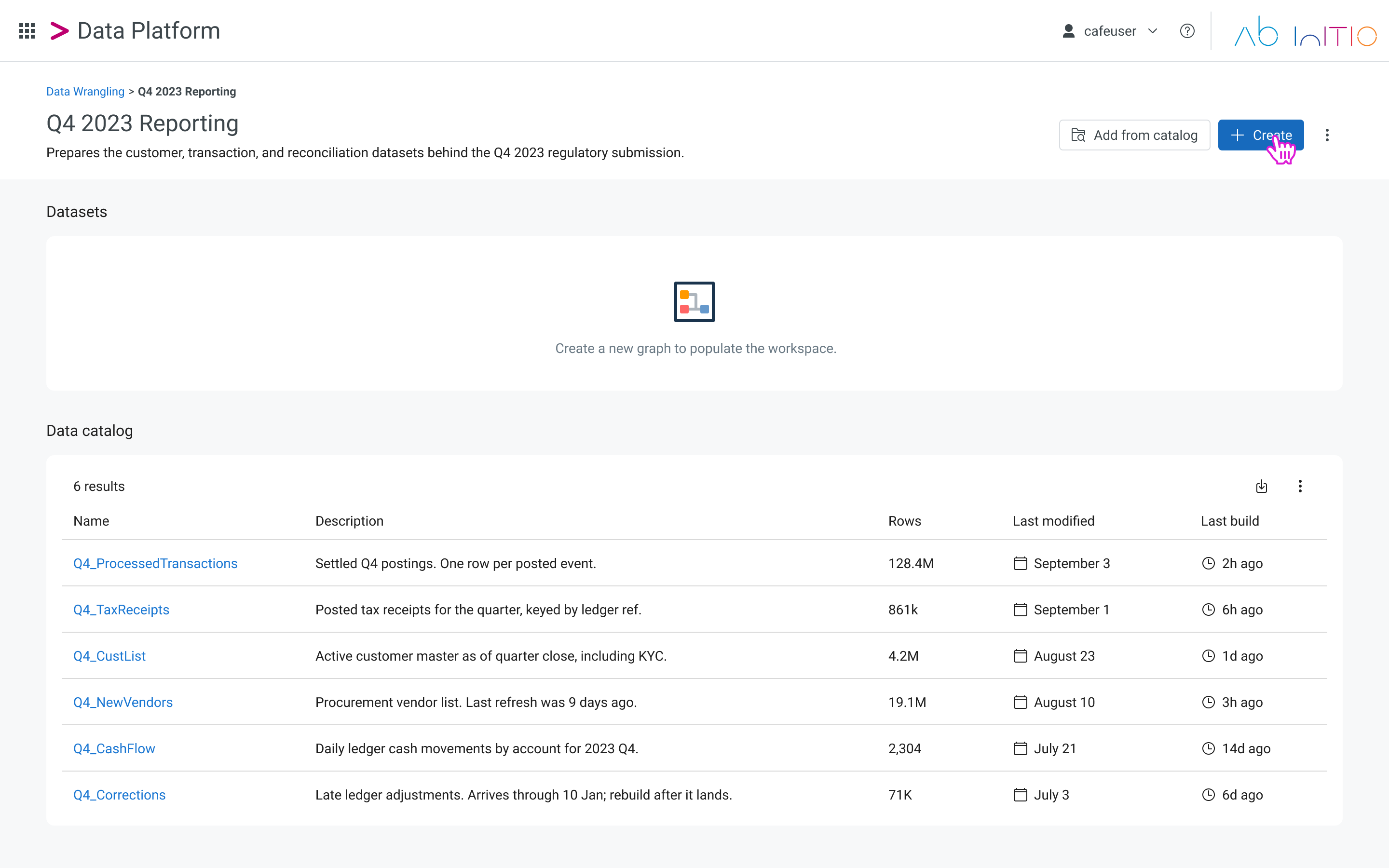The image size is (1389, 868).
Task: Click the clock icon beside 14d ago
Action: pos(1208,748)
